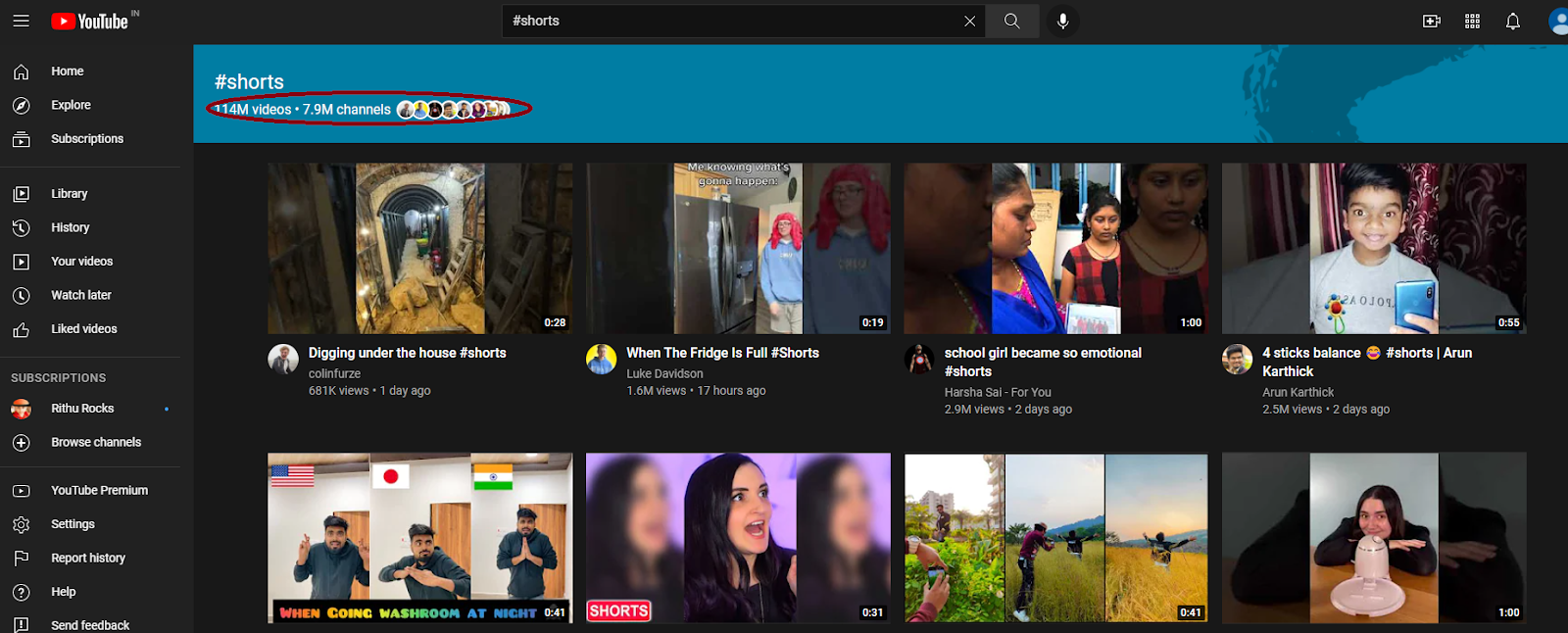Open the thumbnail with the SHORTS badge
Image resolution: width=1568 pixels, height=633 pixels.
[738, 538]
